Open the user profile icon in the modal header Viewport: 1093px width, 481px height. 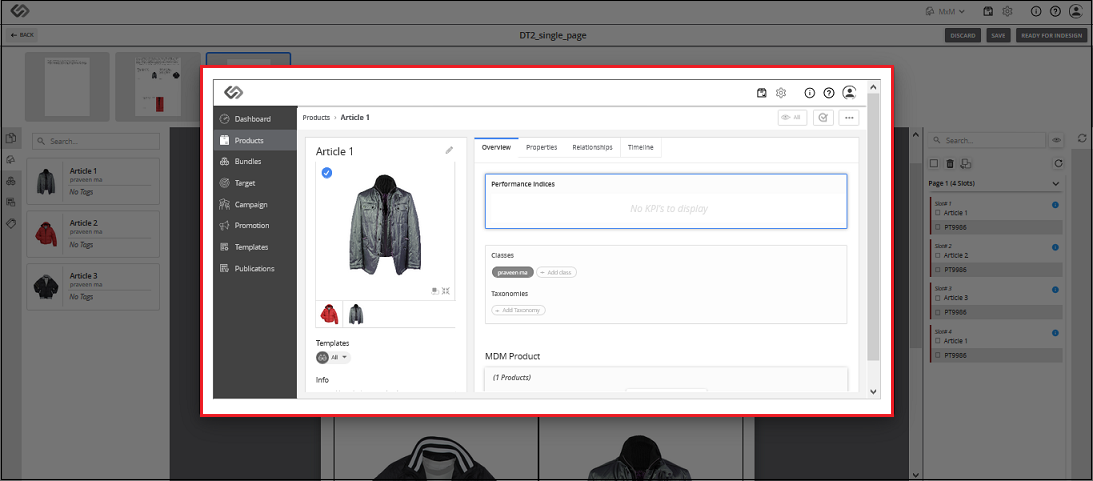848,92
